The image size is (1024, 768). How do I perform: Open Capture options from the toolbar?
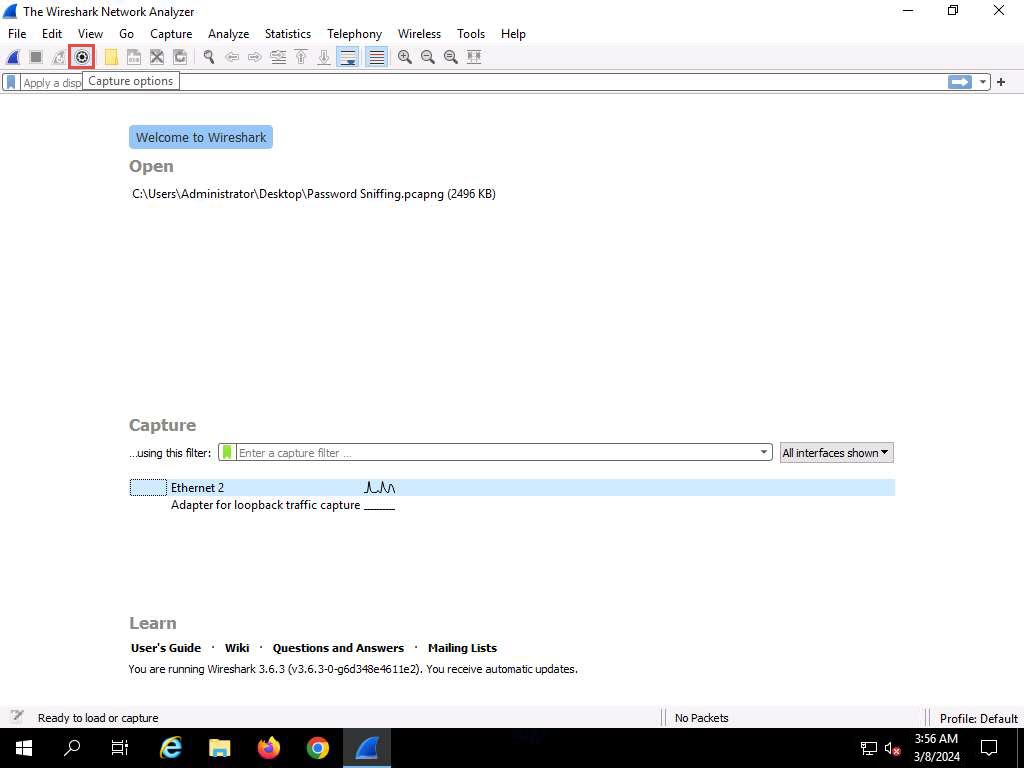(82, 57)
